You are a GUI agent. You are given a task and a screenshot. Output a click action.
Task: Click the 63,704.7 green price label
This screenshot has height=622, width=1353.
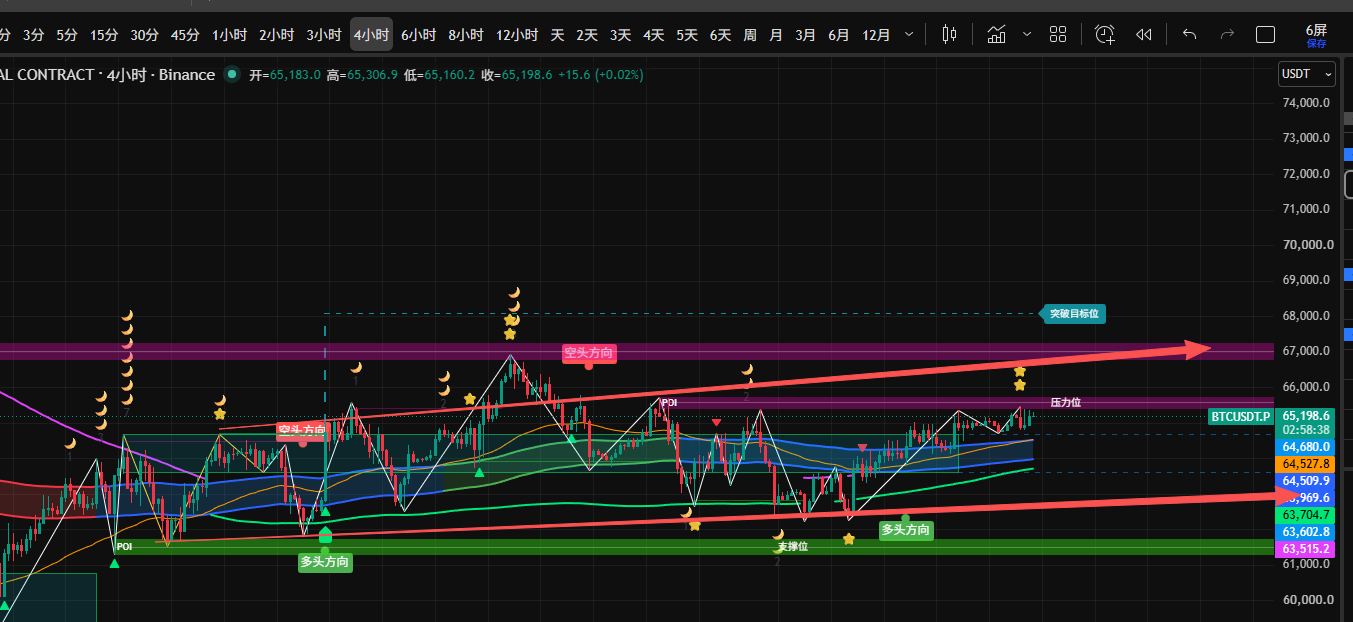1306,515
